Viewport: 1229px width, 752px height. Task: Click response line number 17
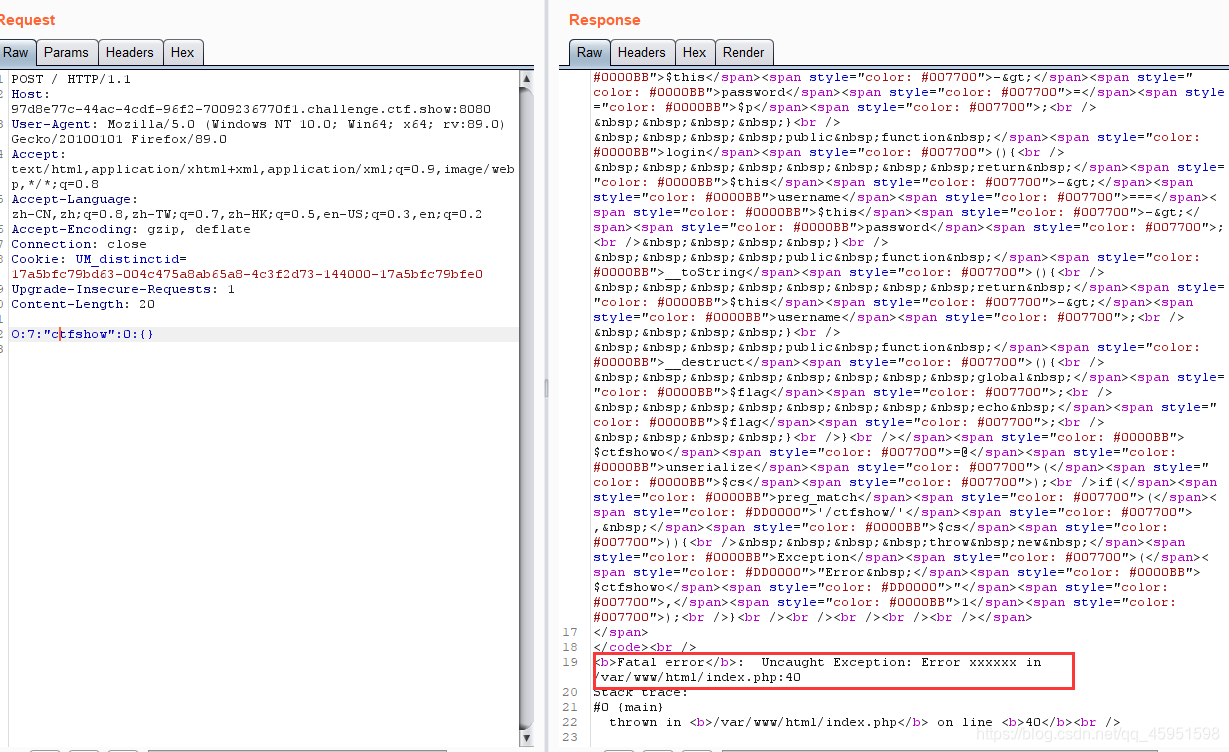coord(570,632)
